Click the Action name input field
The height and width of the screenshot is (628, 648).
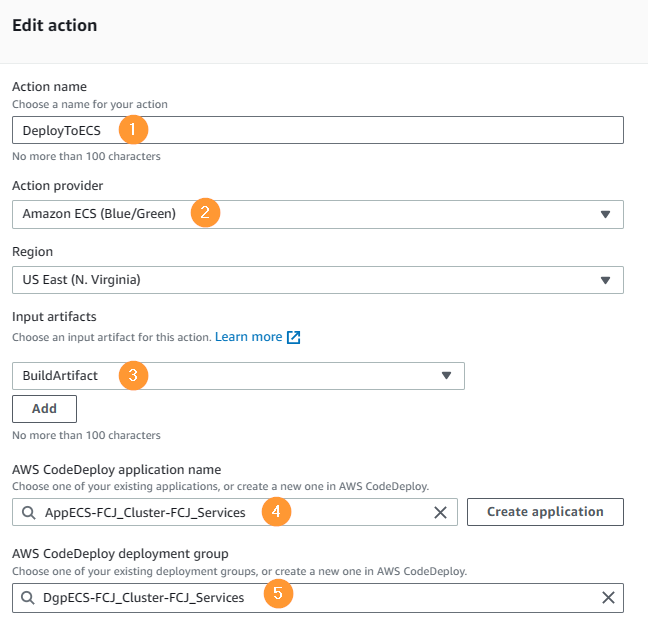(x=317, y=130)
